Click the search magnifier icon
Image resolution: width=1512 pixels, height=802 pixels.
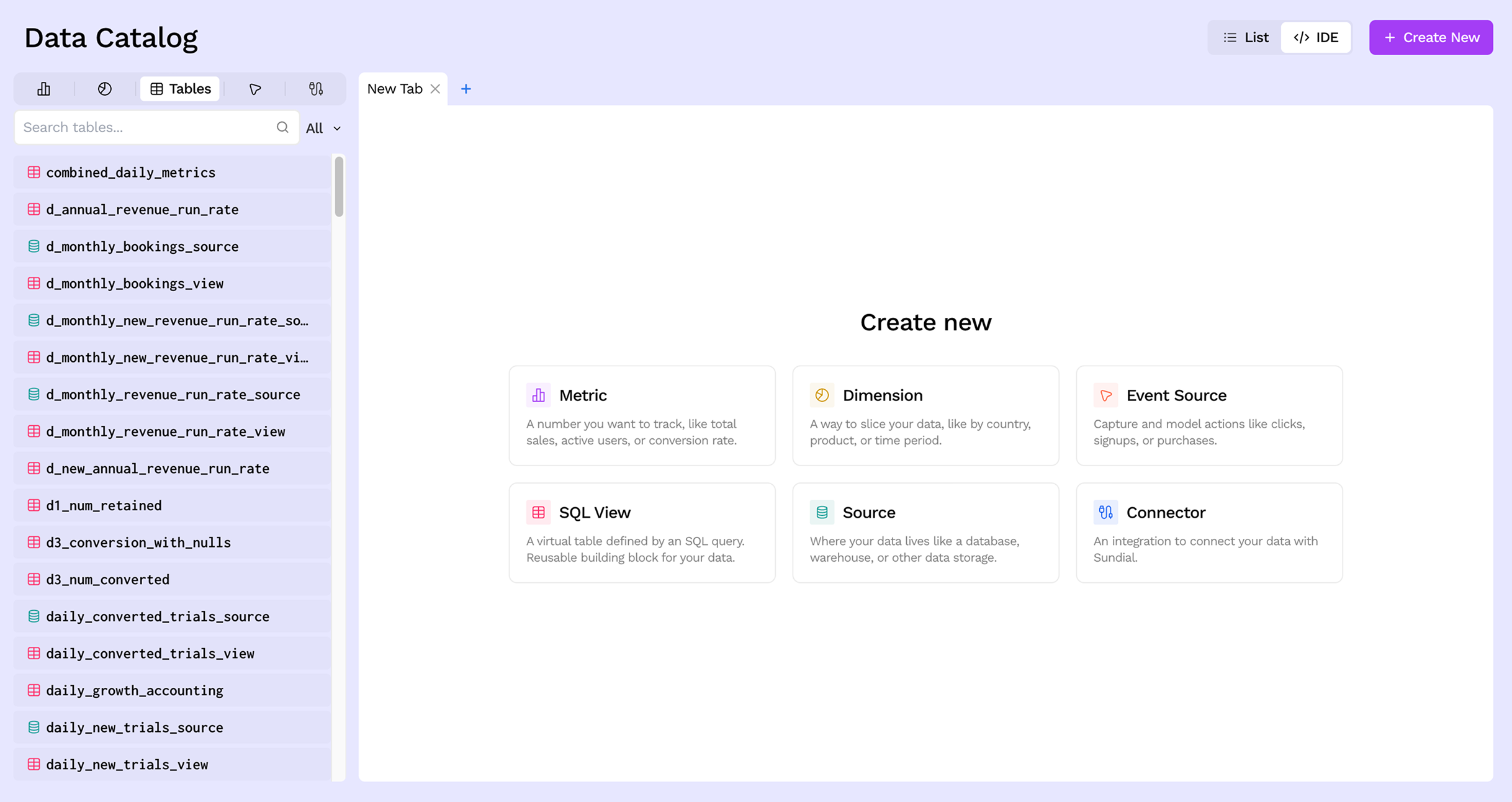pyautogui.click(x=282, y=127)
